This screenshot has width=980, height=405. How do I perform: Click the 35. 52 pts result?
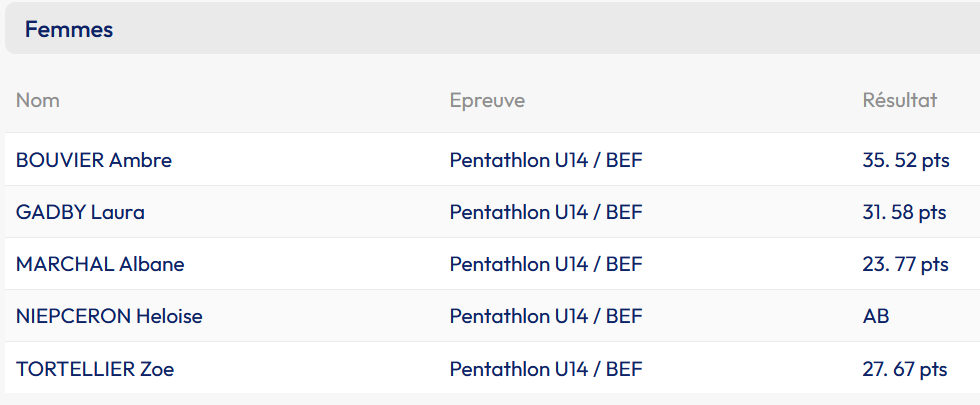click(905, 160)
